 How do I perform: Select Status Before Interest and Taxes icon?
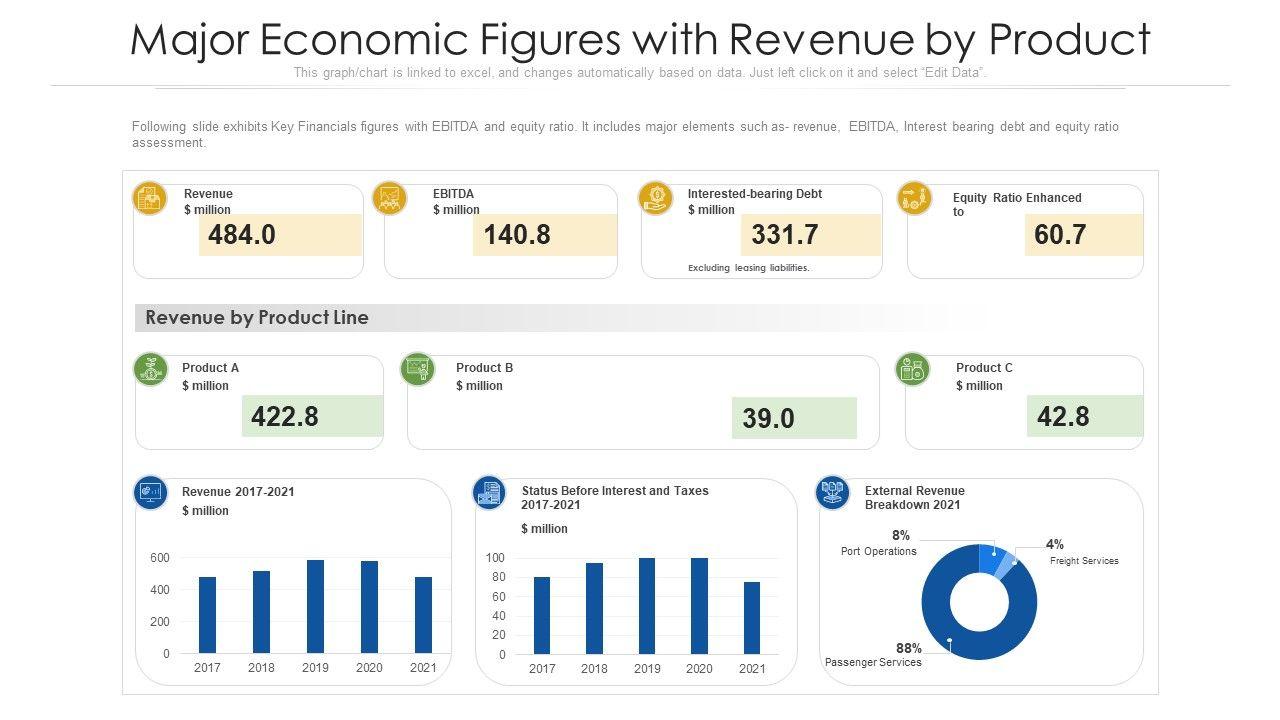point(489,493)
